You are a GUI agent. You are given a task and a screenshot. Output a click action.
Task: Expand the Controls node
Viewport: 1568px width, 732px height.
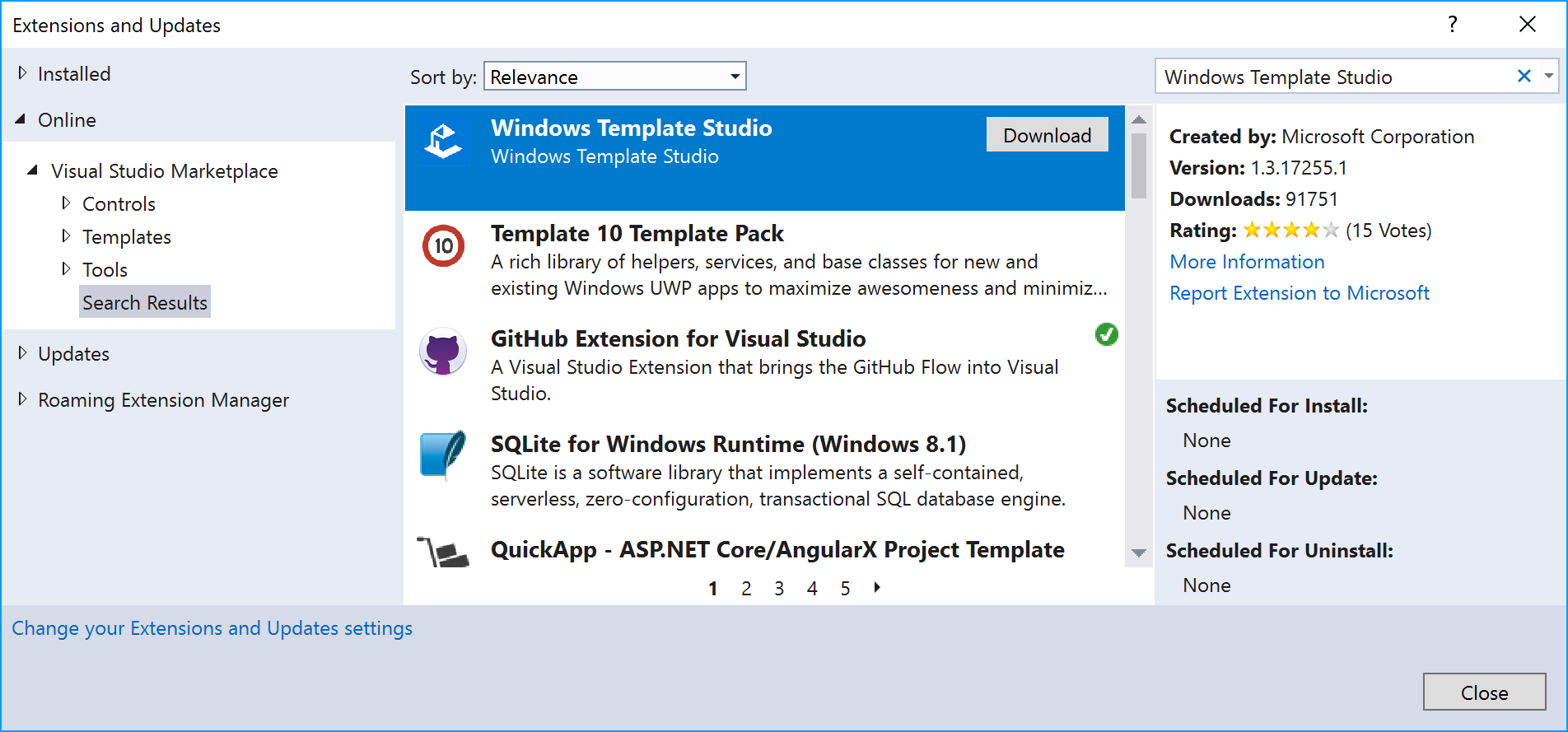click(67, 203)
